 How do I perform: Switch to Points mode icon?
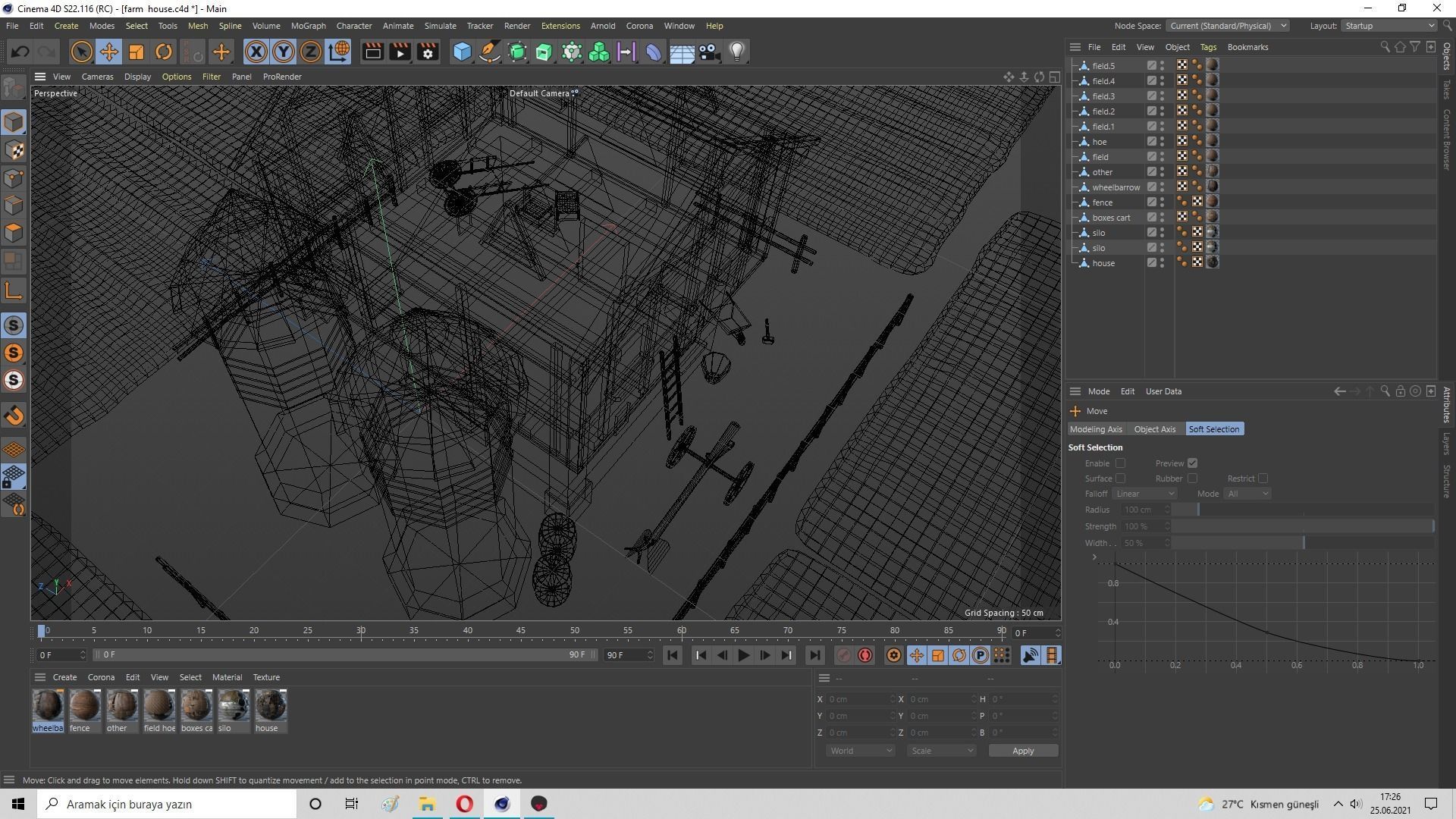coord(14,178)
